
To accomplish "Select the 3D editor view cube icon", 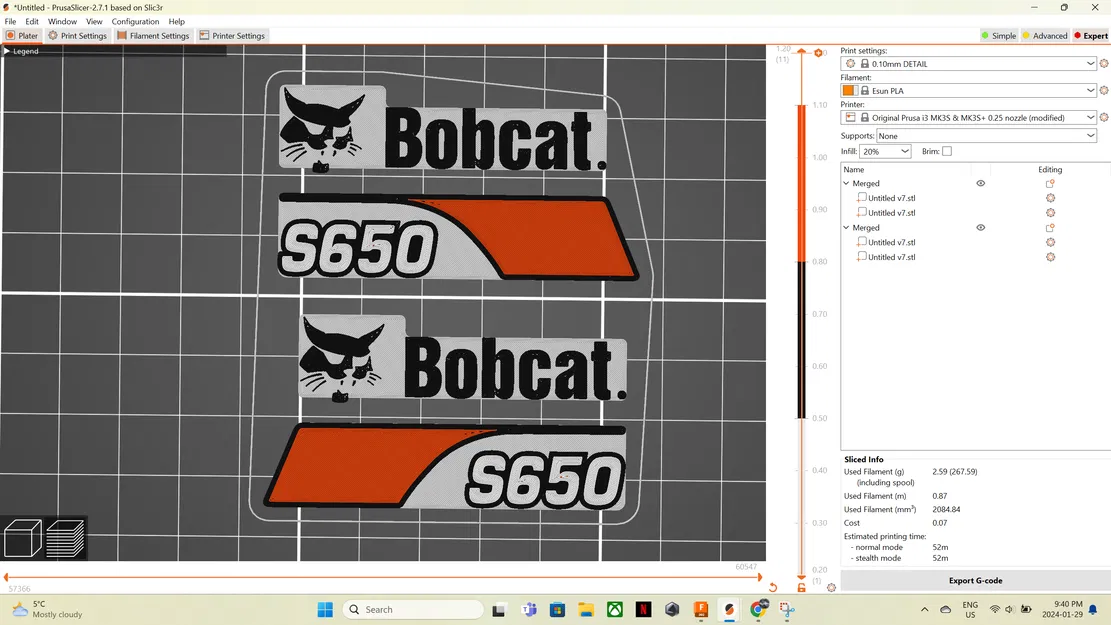I will tap(21, 540).
